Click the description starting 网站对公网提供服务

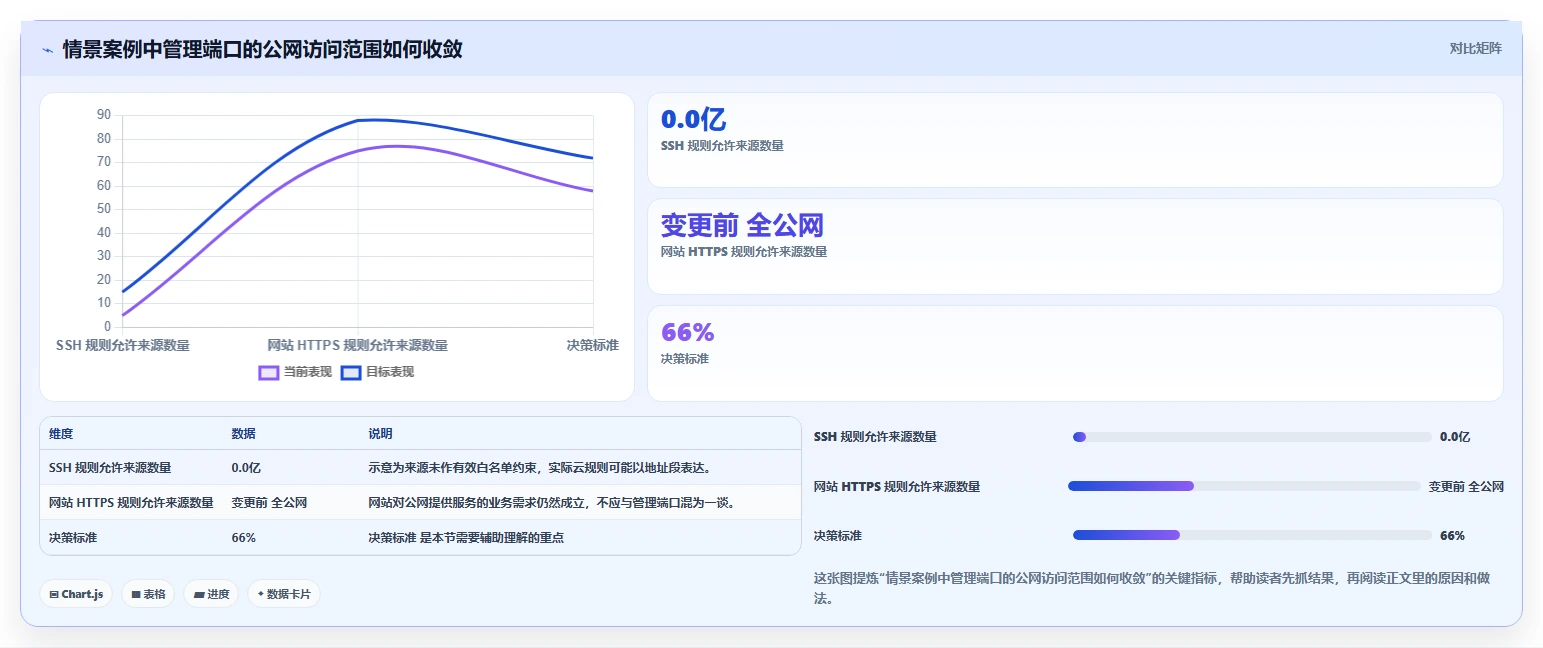pos(552,503)
